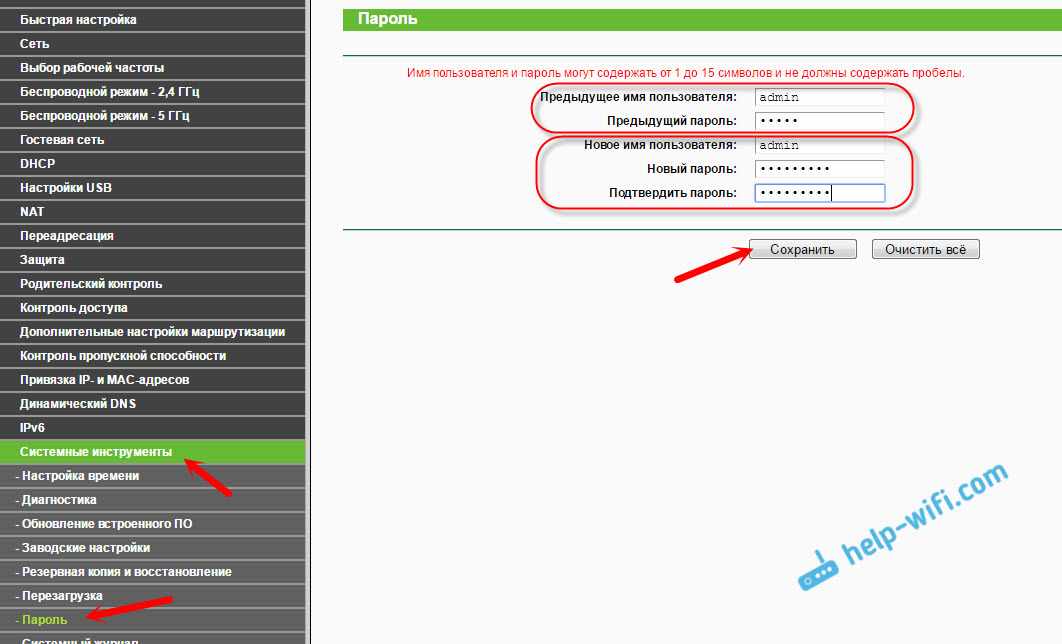Open Настройки USB in sidebar
1062x644 pixels.
tap(66, 188)
